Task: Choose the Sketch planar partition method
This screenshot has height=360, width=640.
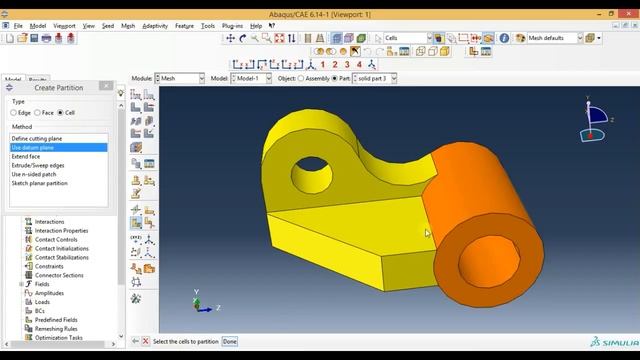Action: pyautogui.click(x=59, y=183)
